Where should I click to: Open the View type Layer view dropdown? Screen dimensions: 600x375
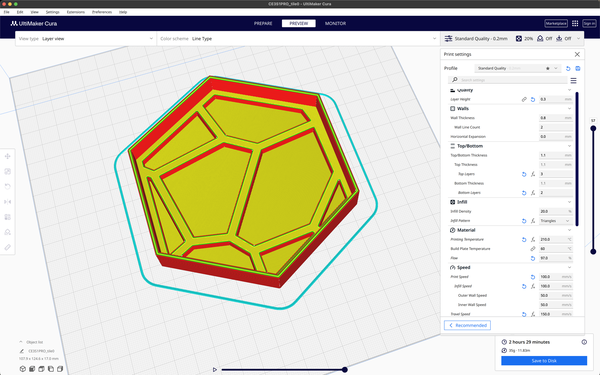(x=86, y=39)
